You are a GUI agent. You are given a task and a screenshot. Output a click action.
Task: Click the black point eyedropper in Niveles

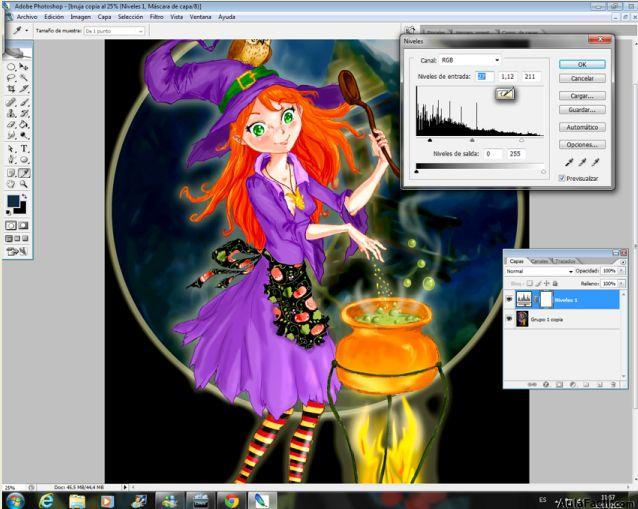tap(569, 163)
